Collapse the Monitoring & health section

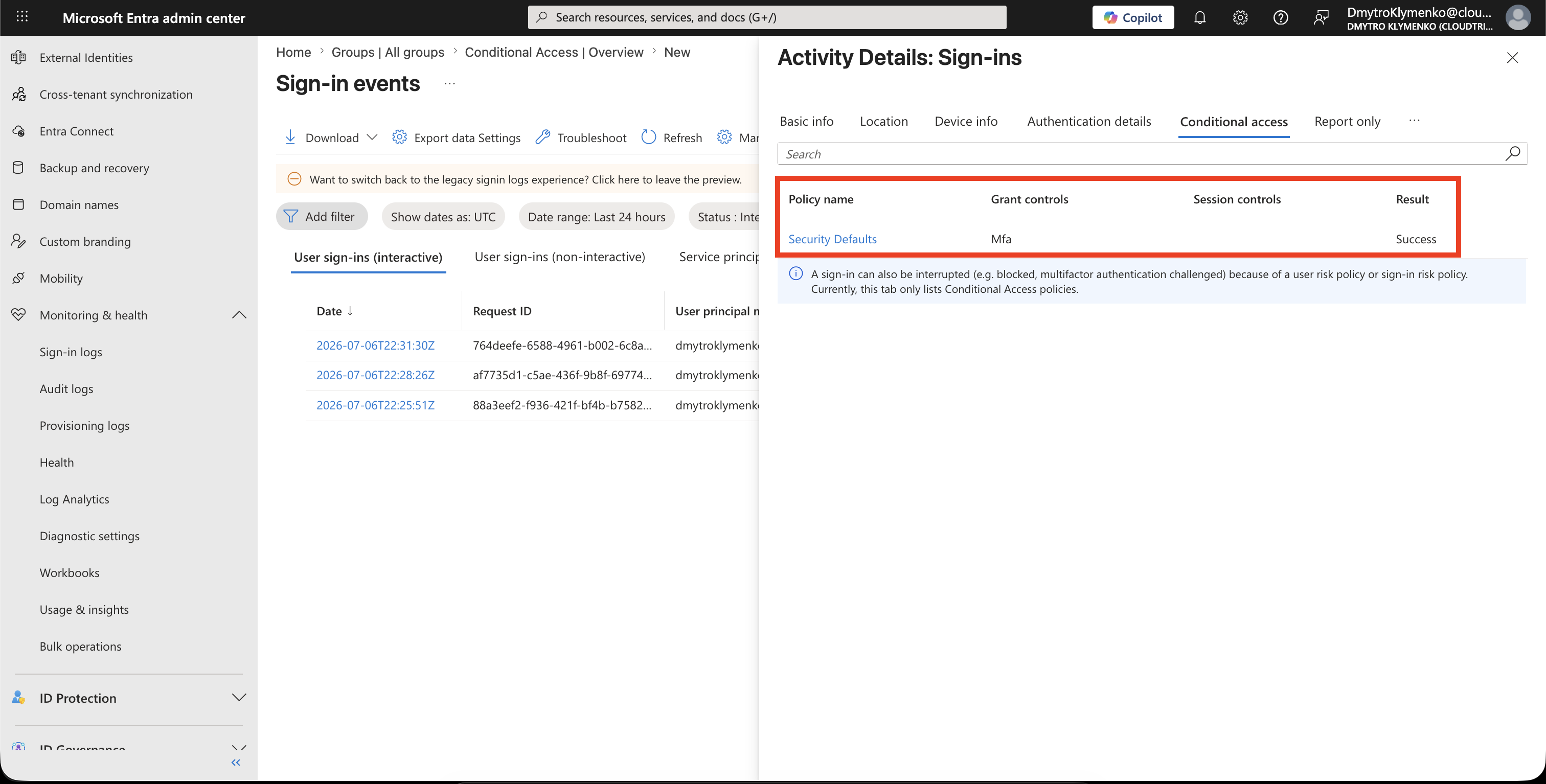239,315
